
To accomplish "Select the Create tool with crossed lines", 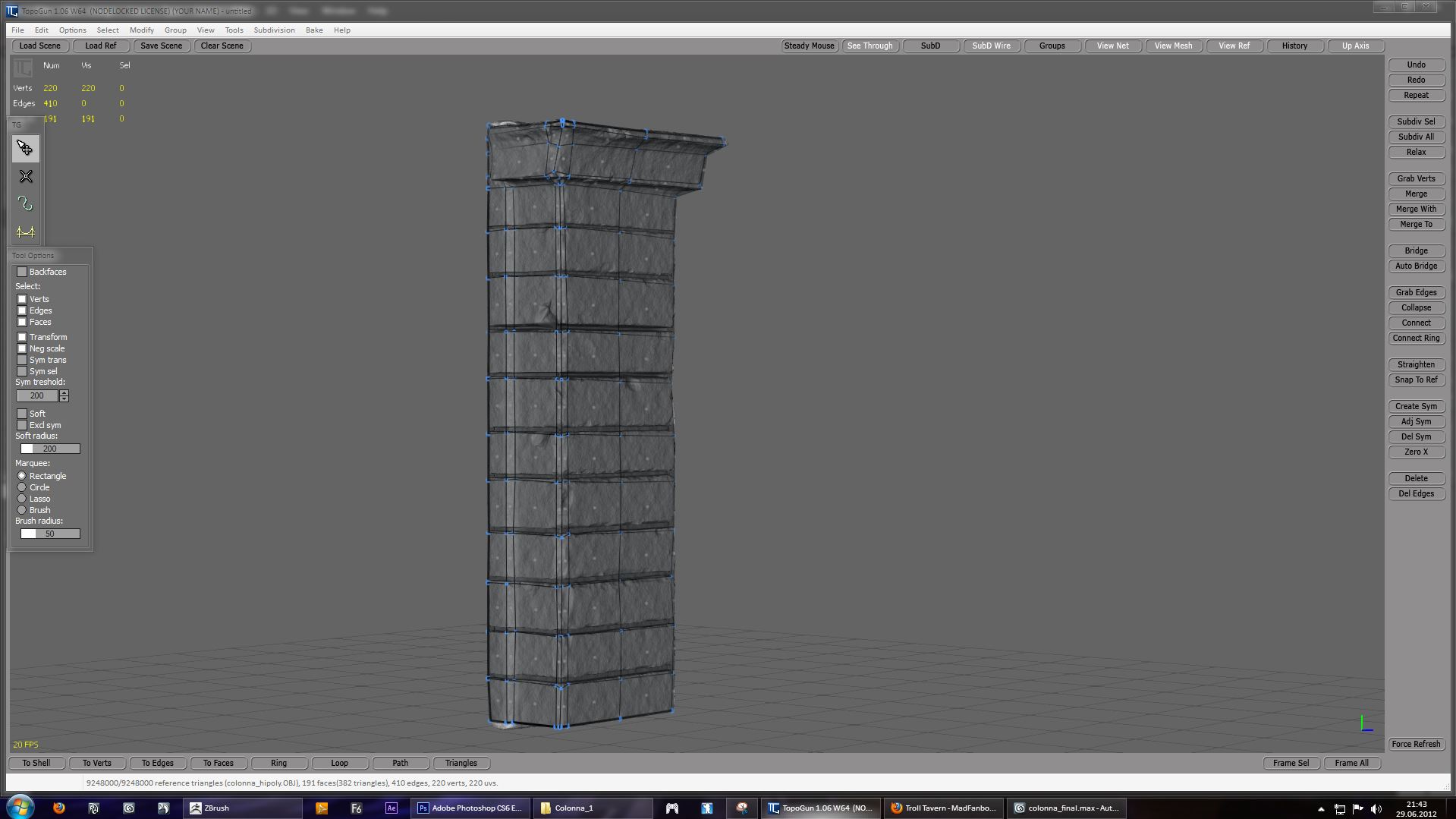I will [25, 177].
